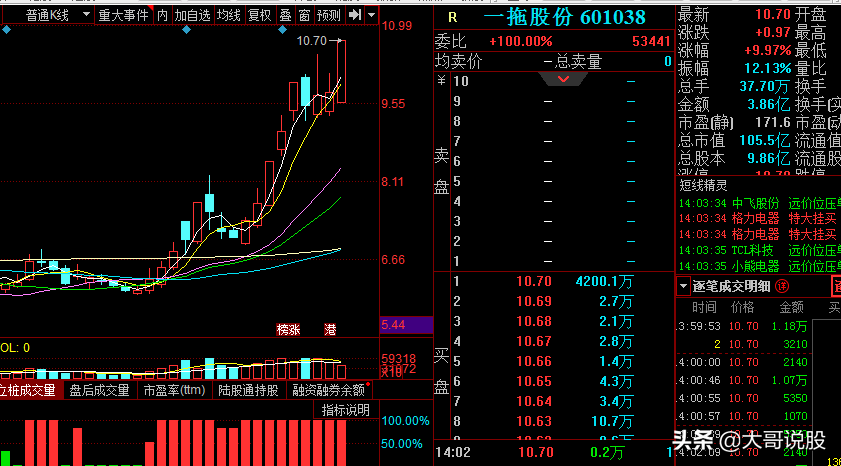Click the 10.70 high price label on chart
This screenshot has height=466, width=841.
(x=312, y=41)
